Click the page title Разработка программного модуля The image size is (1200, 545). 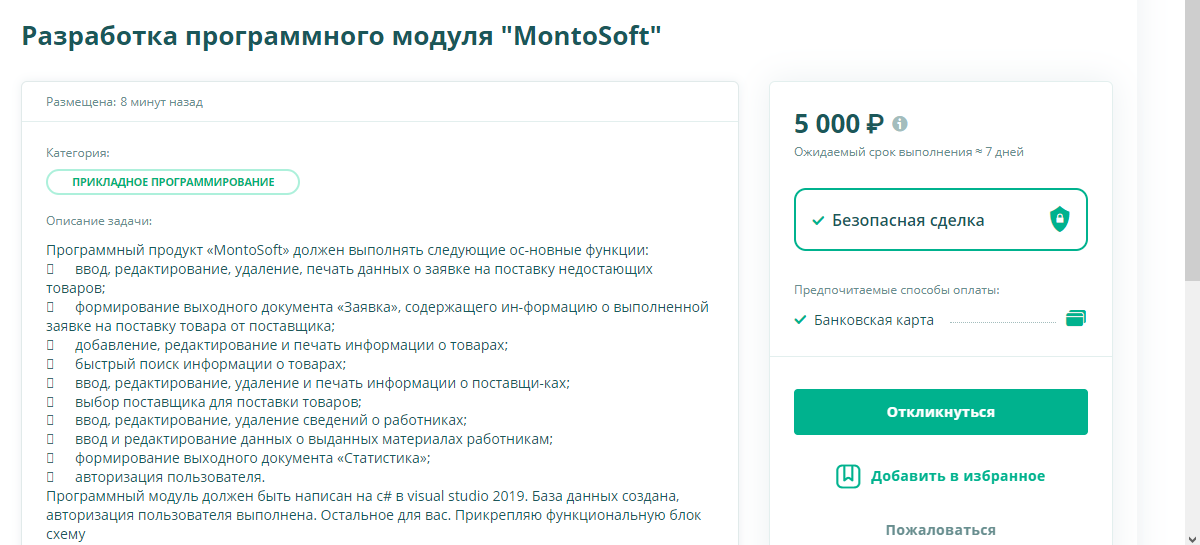click(x=342, y=36)
